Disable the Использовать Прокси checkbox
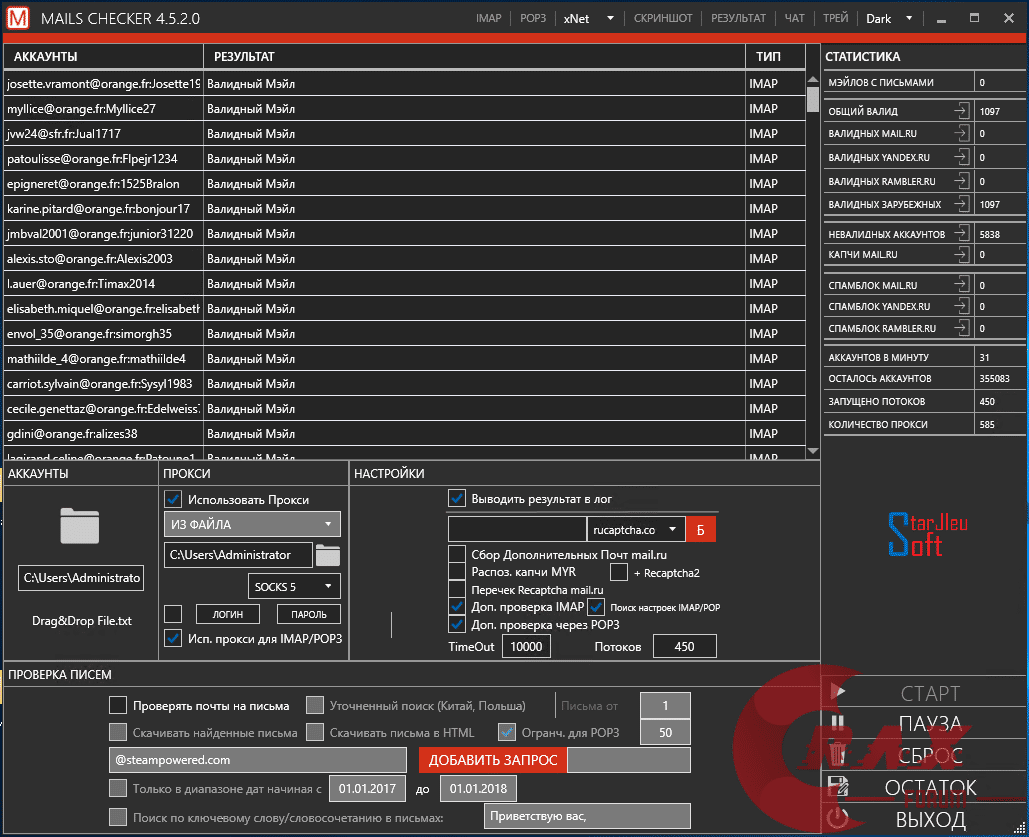 coord(173,499)
